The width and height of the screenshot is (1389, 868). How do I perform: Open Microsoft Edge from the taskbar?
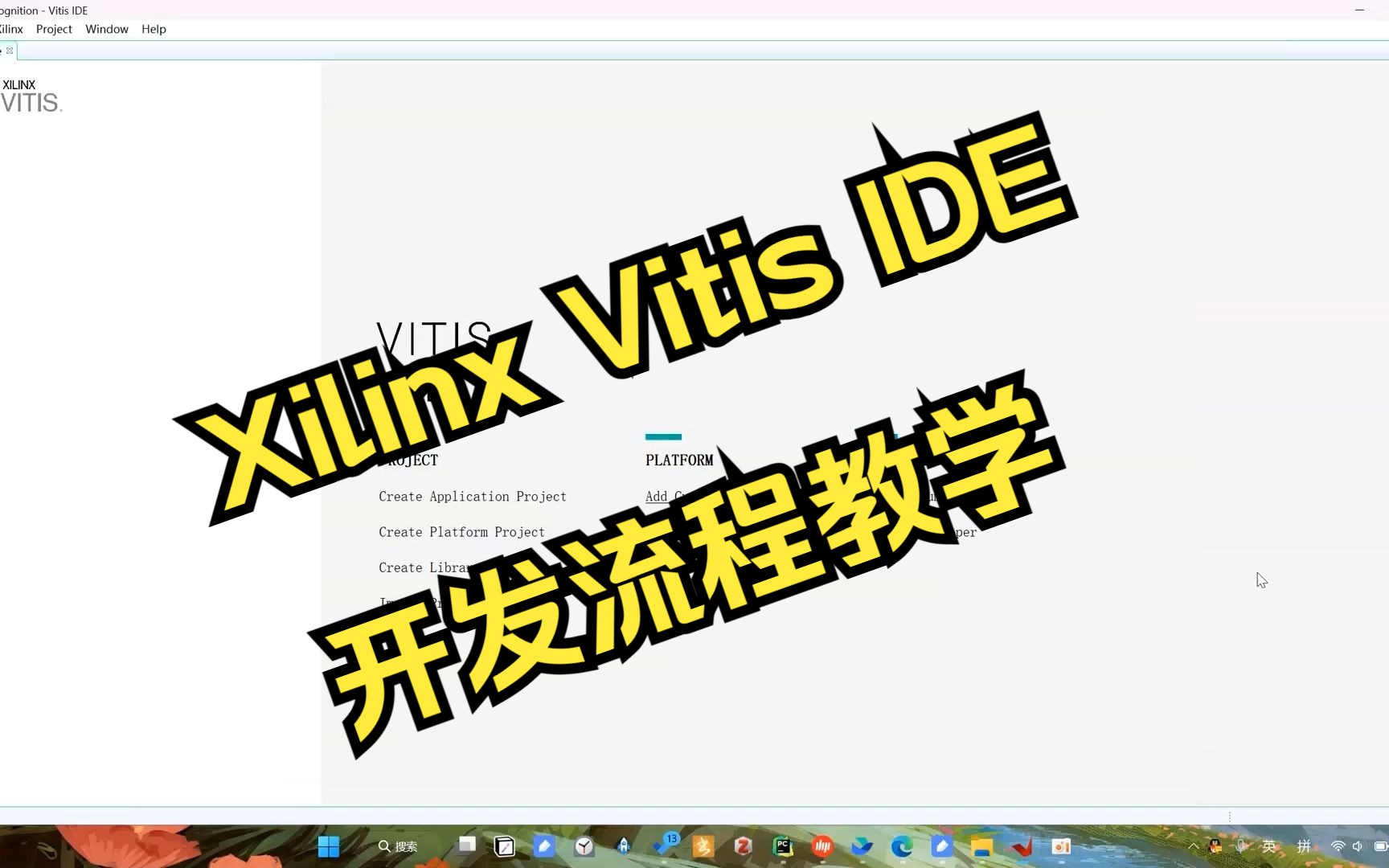902,846
